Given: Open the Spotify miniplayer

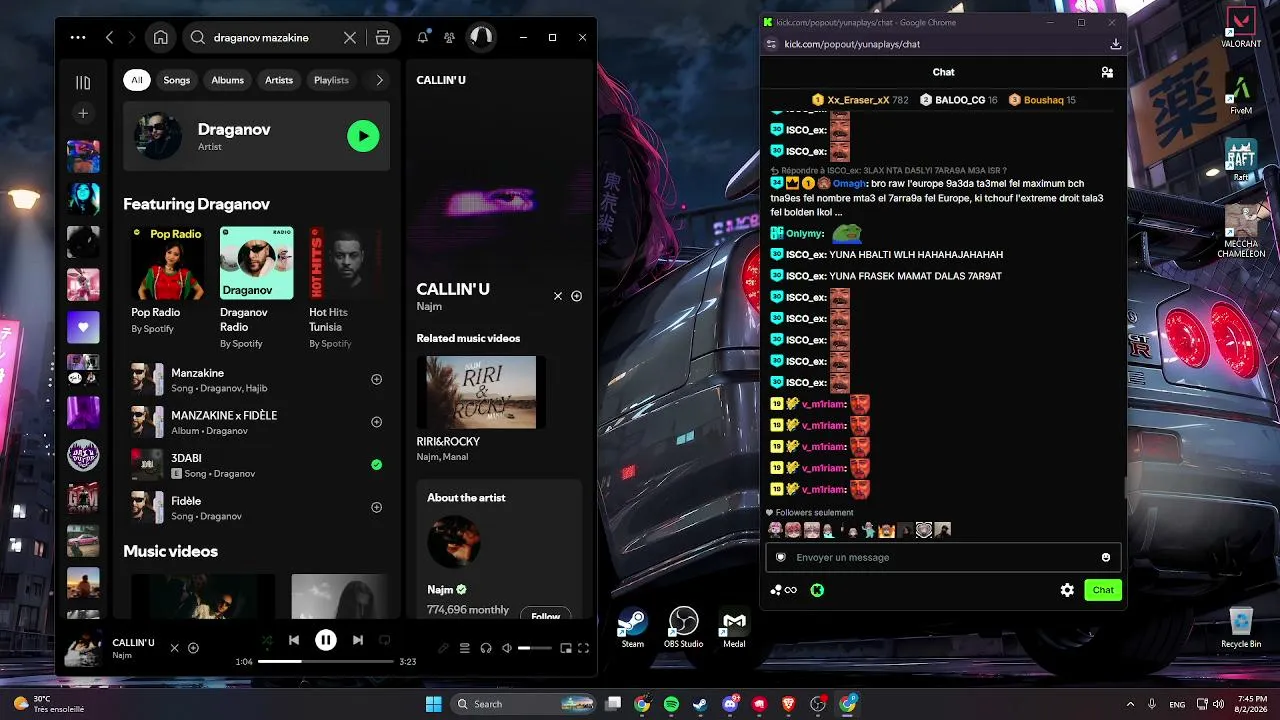Looking at the screenshot, I should [x=566, y=648].
